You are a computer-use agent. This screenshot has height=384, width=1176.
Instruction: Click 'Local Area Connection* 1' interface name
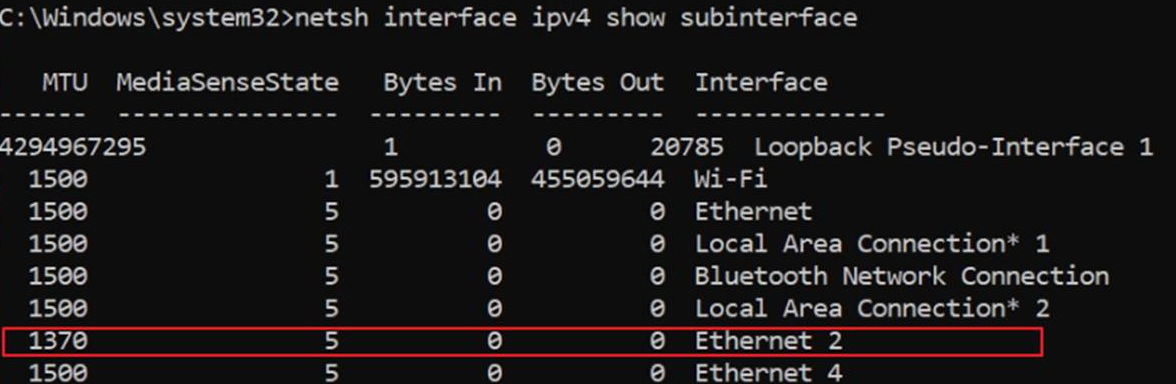tap(872, 244)
